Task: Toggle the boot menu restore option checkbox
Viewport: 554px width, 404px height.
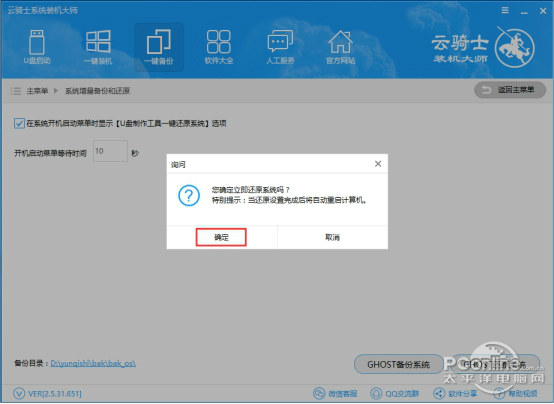Action: 19,123
